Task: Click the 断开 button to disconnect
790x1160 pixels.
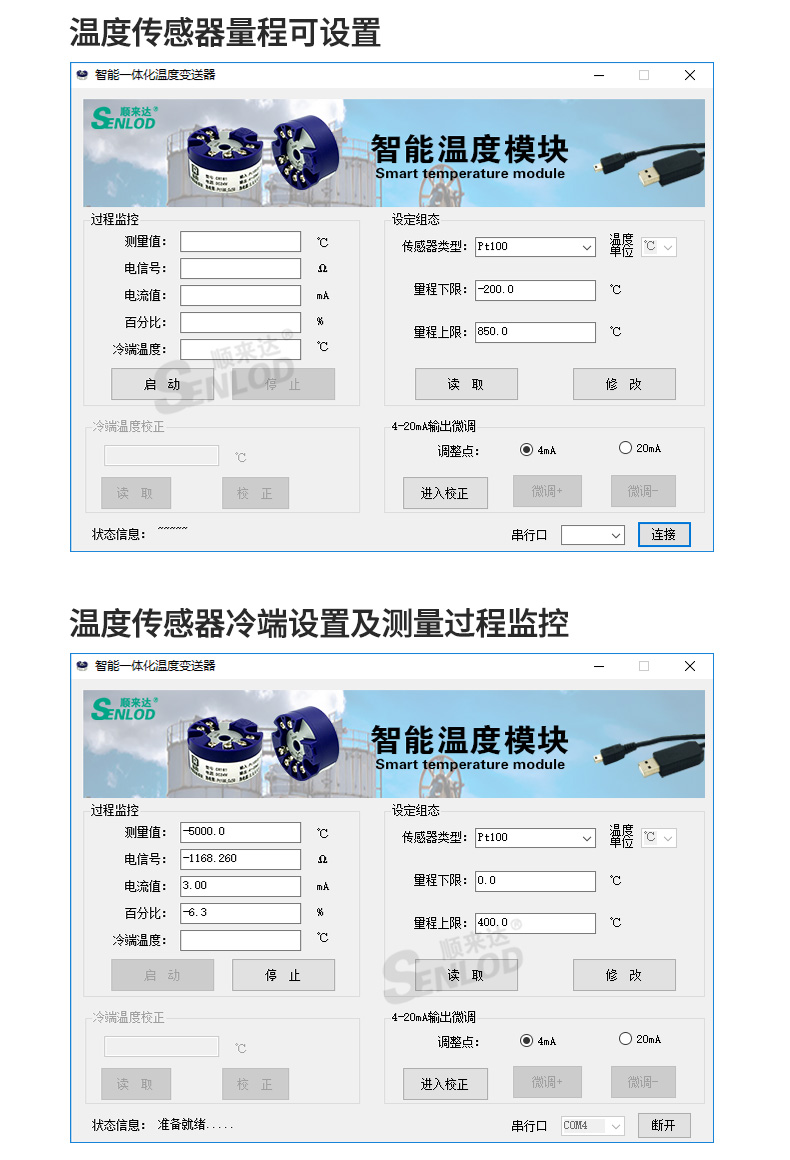Action: point(664,1125)
